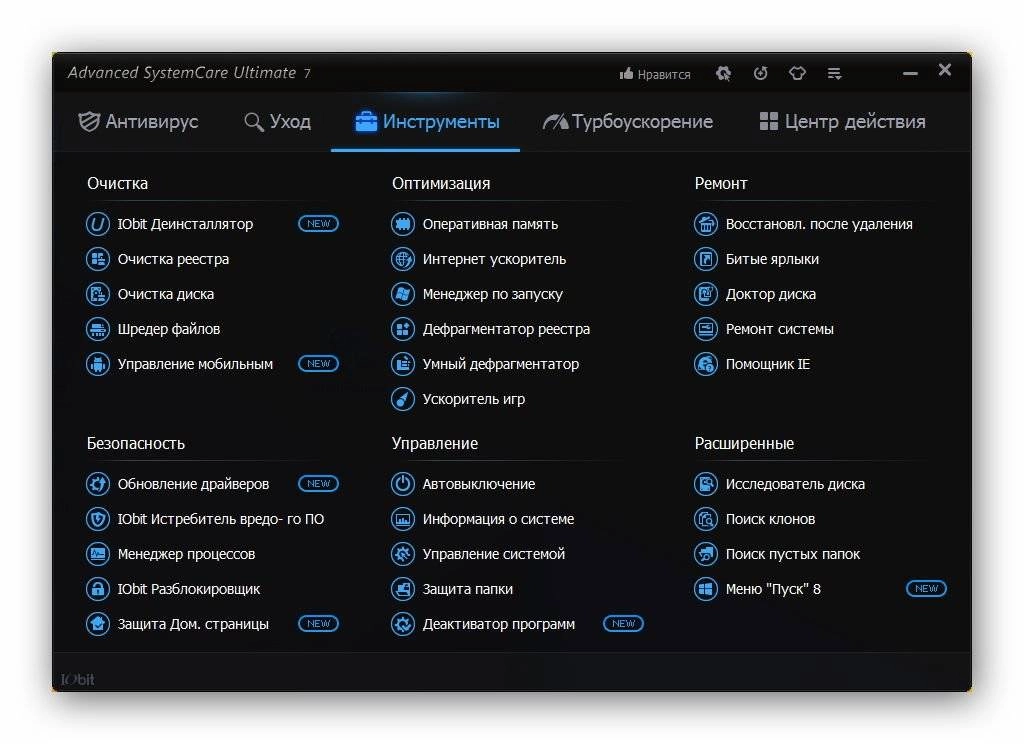This screenshot has height=744, width=1024.
Task: Click the Менеджер процессов label
Action: click(186, 554)
